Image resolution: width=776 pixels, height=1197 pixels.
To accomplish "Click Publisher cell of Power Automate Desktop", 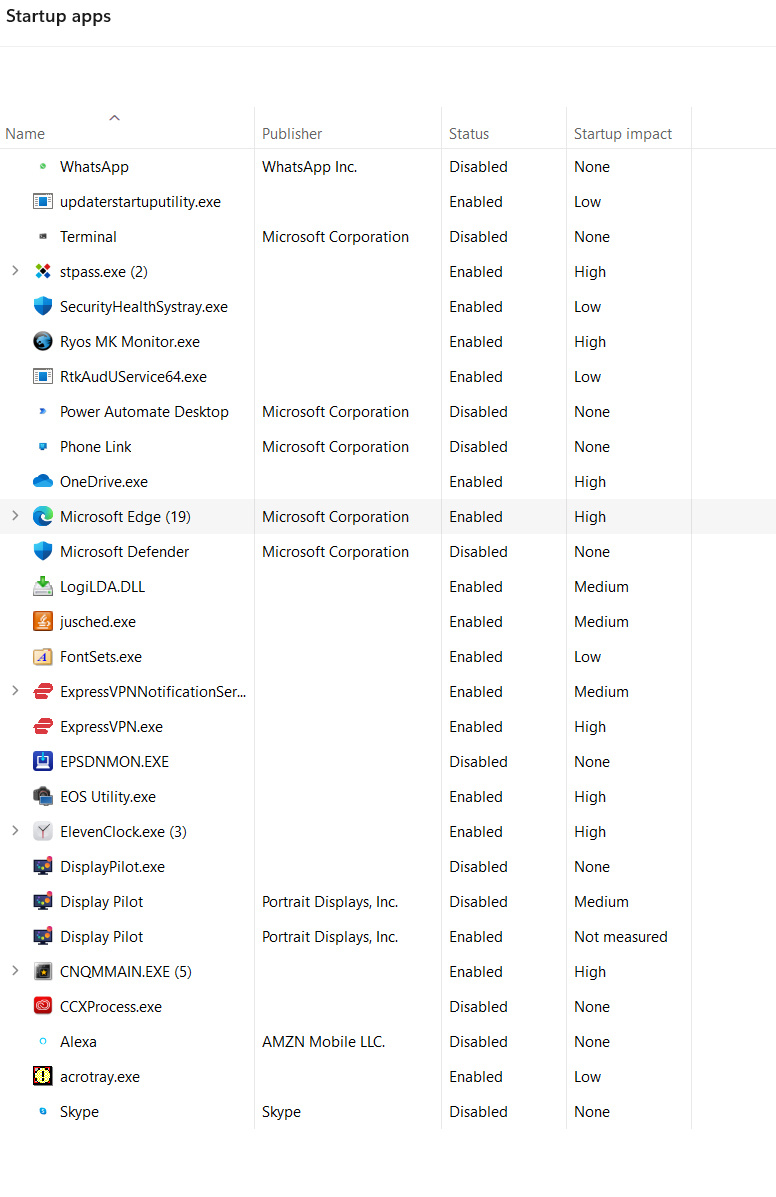I will point(335,411).
